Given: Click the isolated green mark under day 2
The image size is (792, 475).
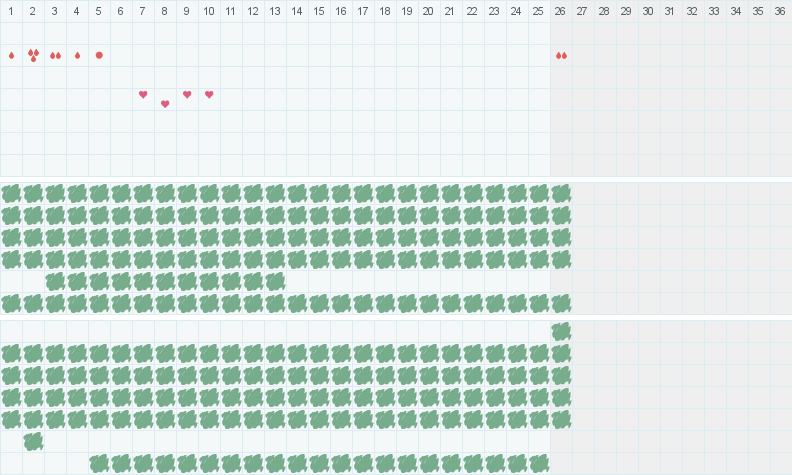Looking at the screenshot, I should [33, 441].
